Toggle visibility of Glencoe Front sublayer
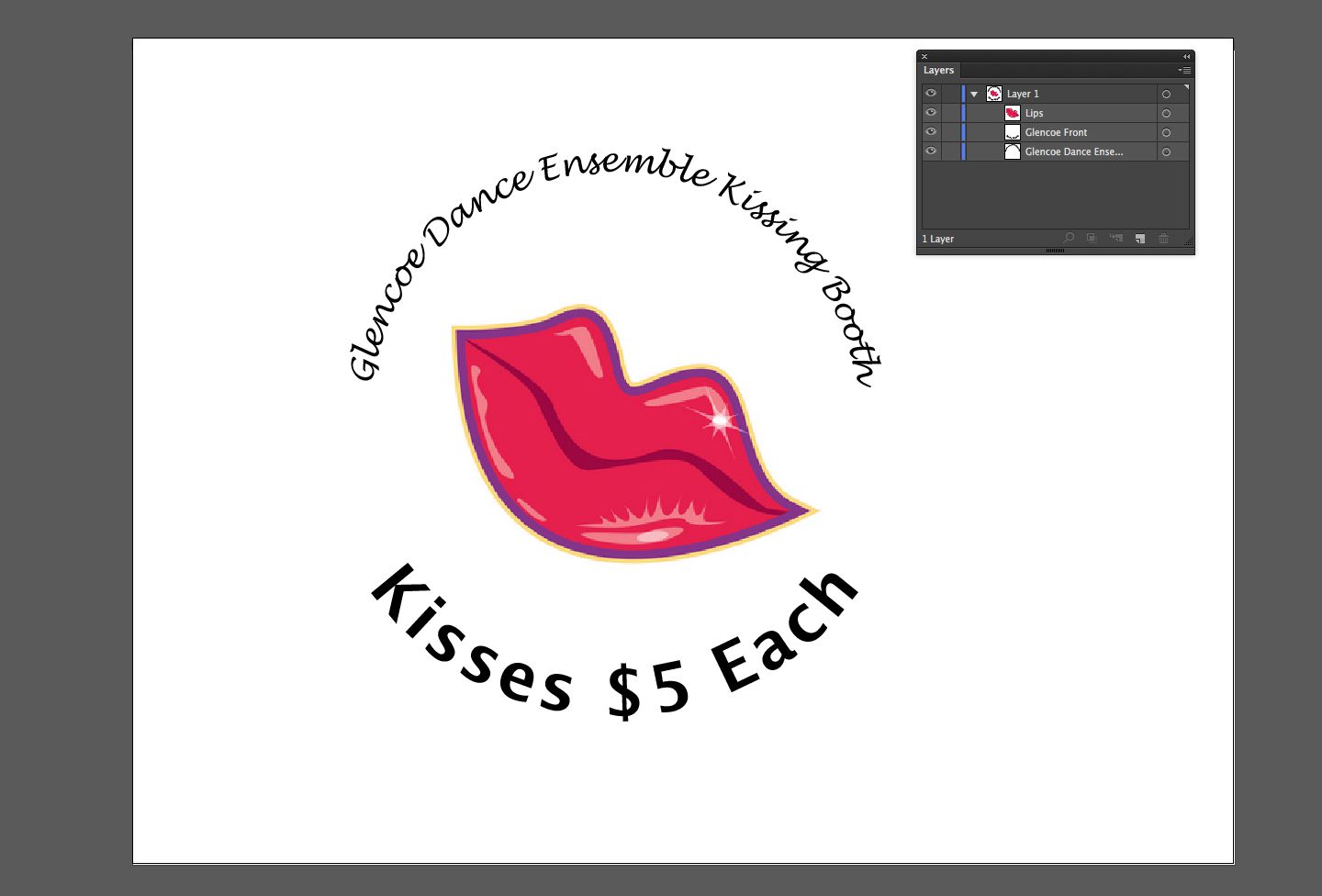Image resolution: width=1322 pixels, height=896 pixels. tap(931, 132)
